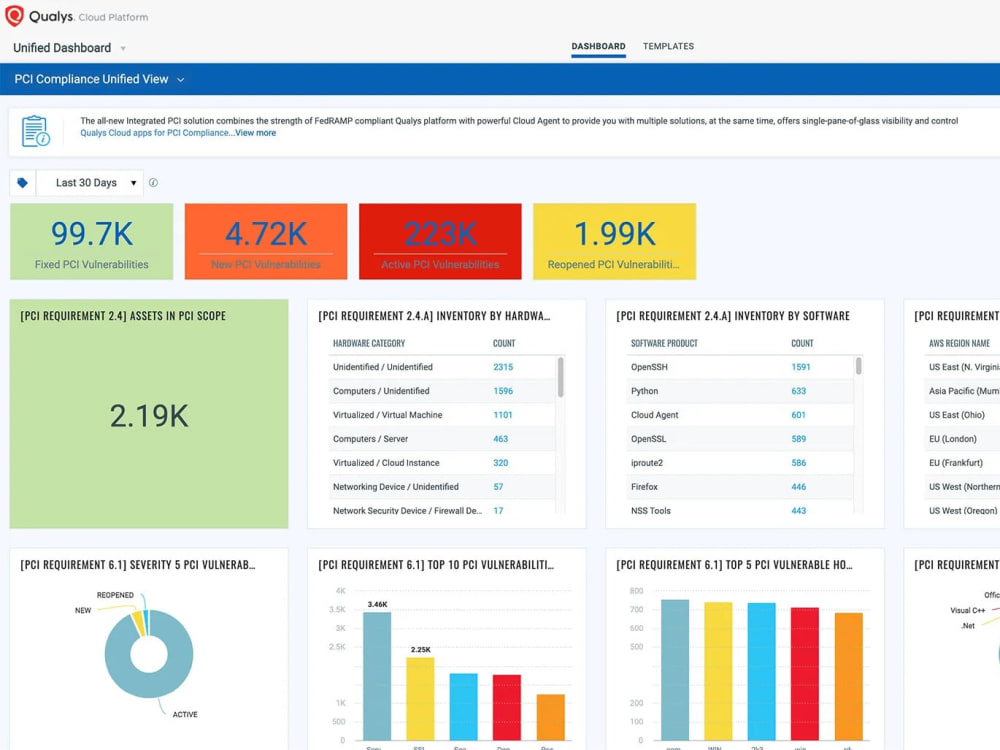Click the Inventory by Software table scrollbar
Image resolution: width=1000 pixels, height=750 pixels.
[858, 366]
